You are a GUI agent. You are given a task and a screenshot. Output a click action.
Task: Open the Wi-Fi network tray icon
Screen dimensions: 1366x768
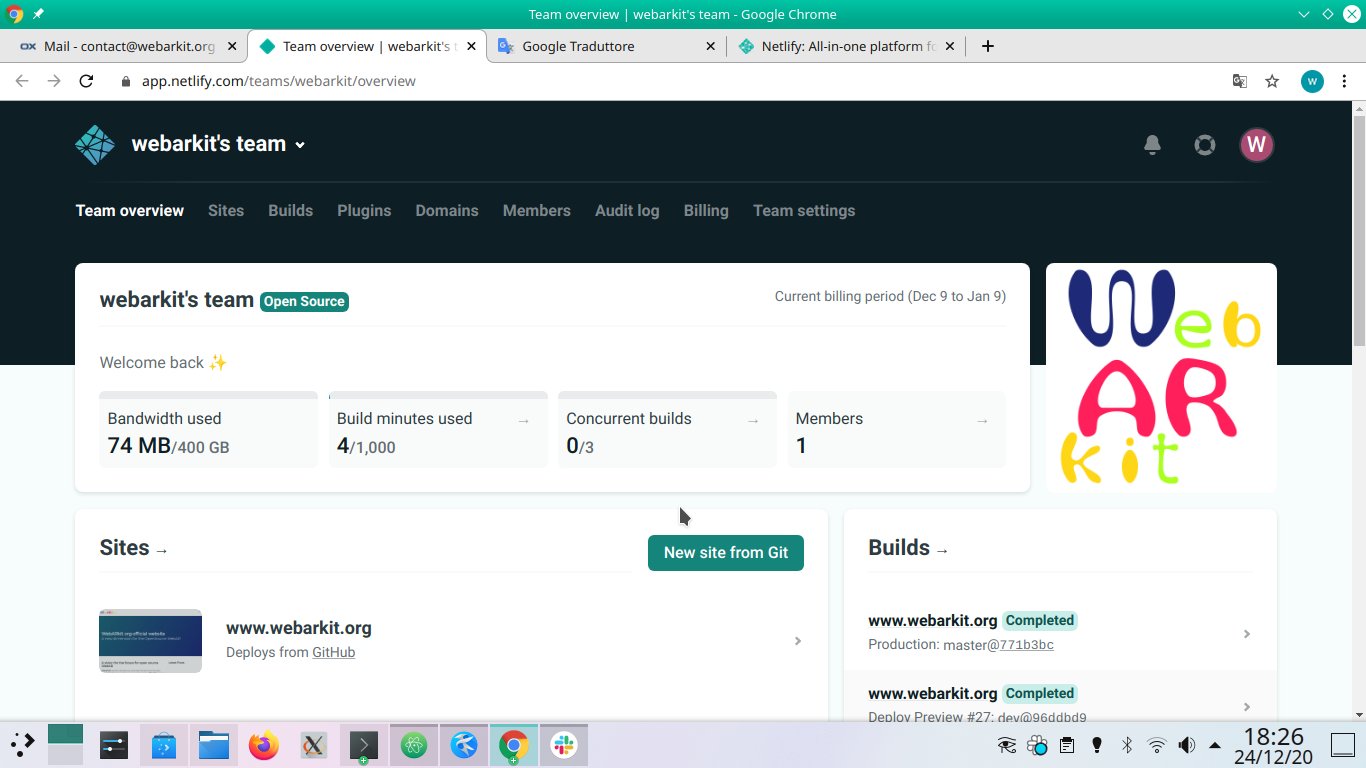[1157, 745]
